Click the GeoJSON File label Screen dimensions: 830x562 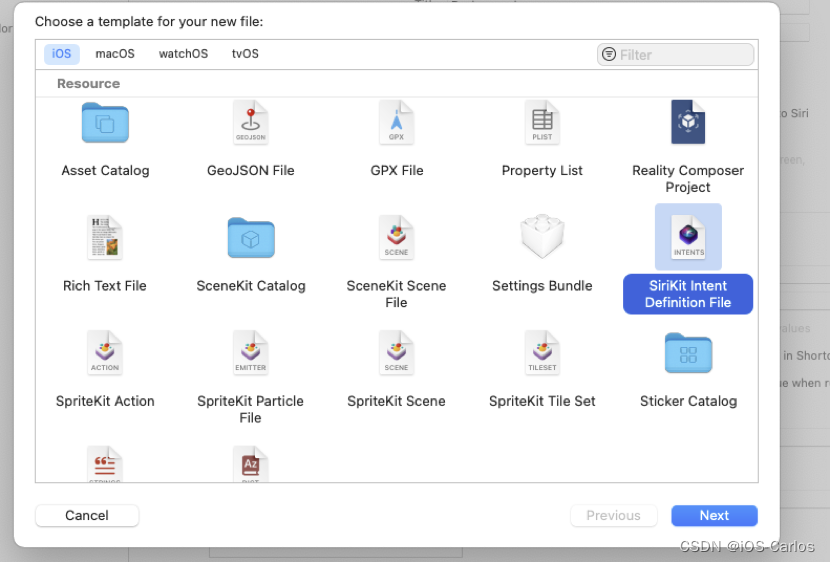coord(250,170)
